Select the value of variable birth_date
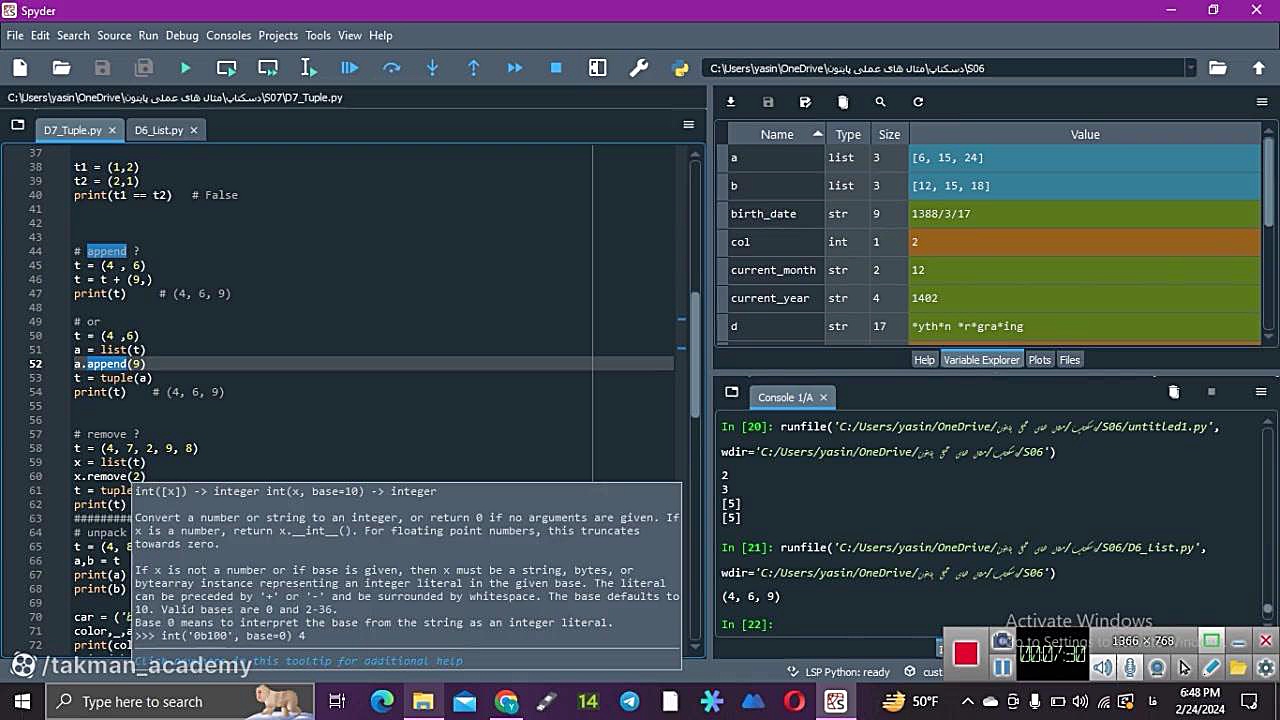The width and height of the screenshot is (1280, 720). (1085, 214)
